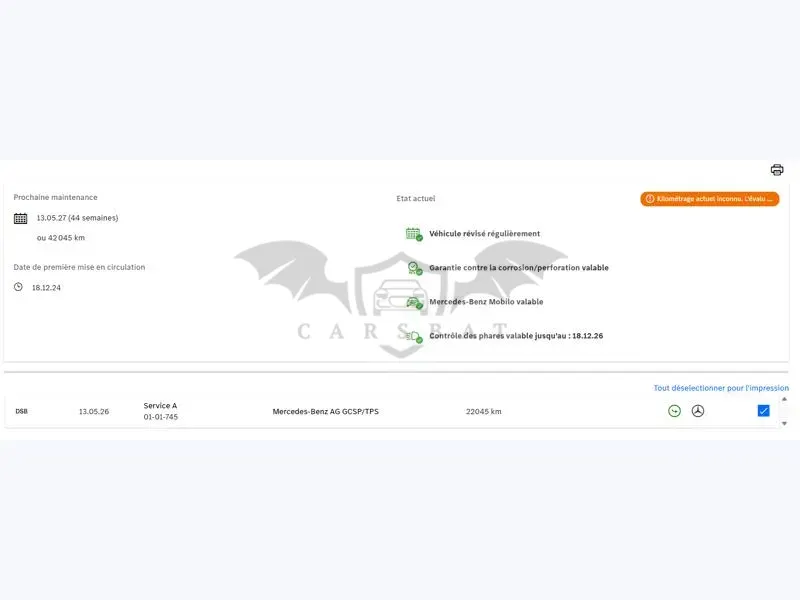Click the clock icon beside 18.12.24
The height and width of the screenshot is (600, 800).
(18, 287)
